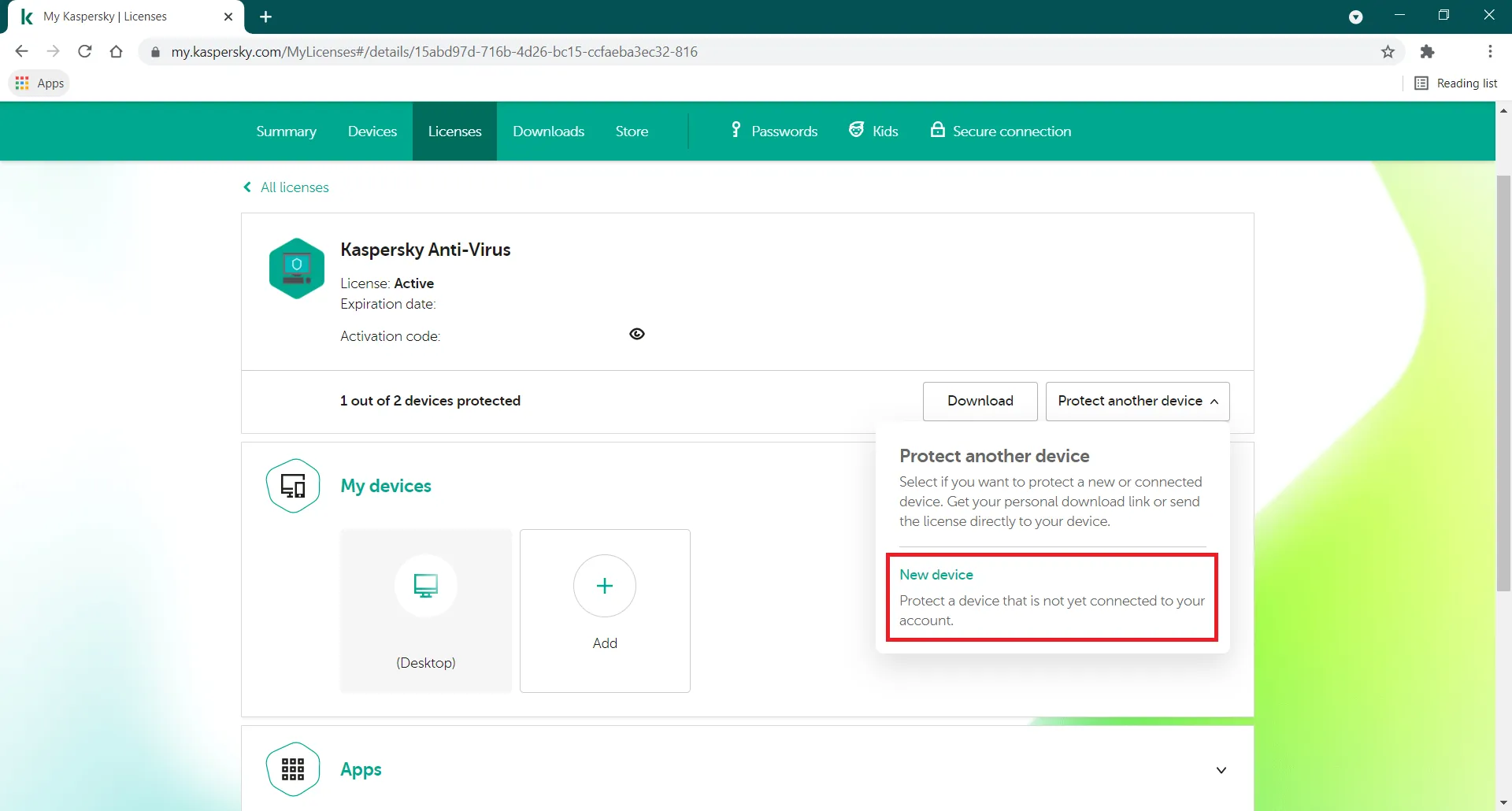This screenshot has width=1512, height=811.
Task: Click the Kaspersky Anti-Virus product icon
Action: (296, 268)
